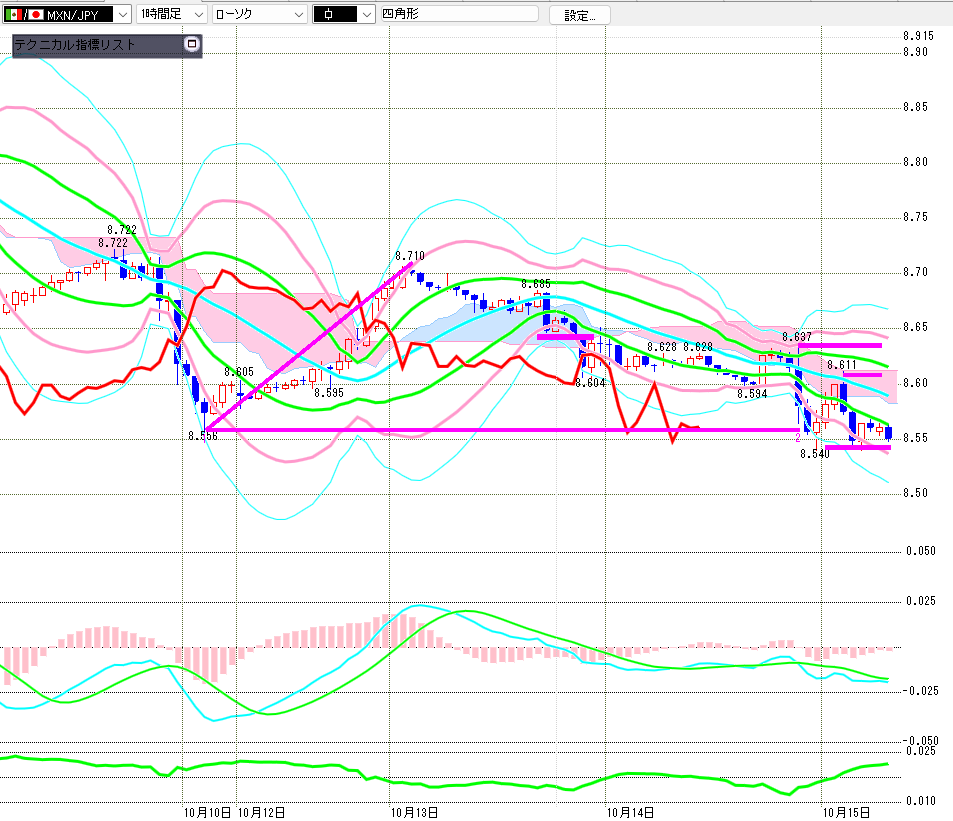Click the 8.75 price axis label
This screenshot has height=821, width=953.
(915, 217)
